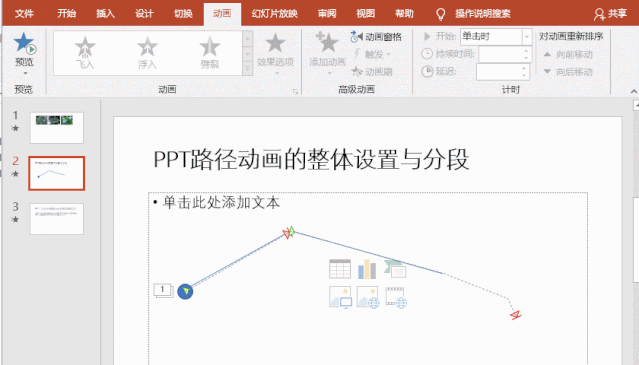Choose the 飞入 animation effect

pos(85,52)
